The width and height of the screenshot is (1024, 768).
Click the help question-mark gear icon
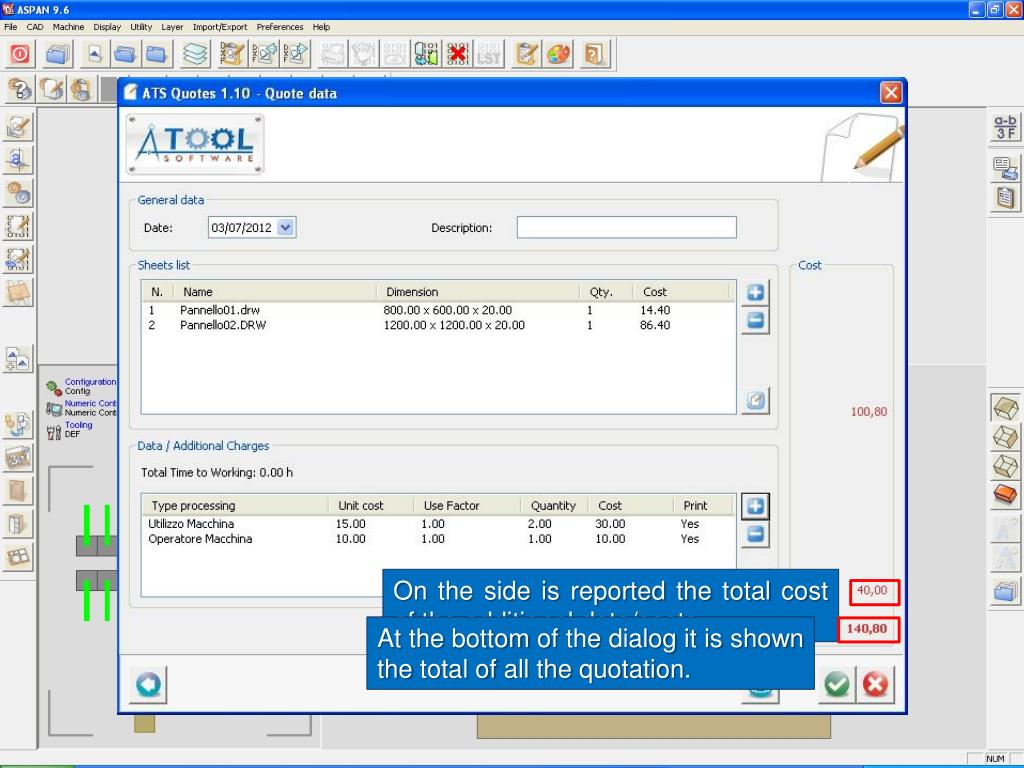tap(20, 89)
